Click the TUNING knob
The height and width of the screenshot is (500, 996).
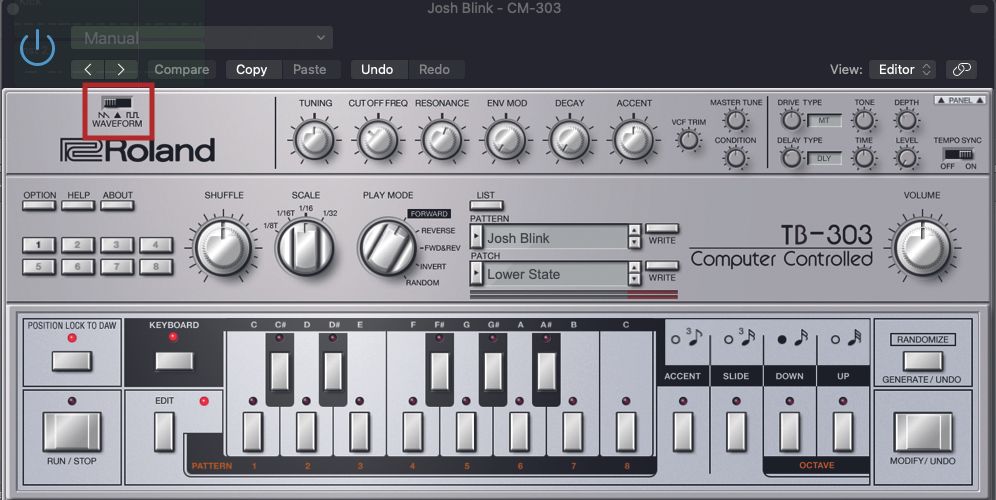pyautogui.click(x=314, y=140)
